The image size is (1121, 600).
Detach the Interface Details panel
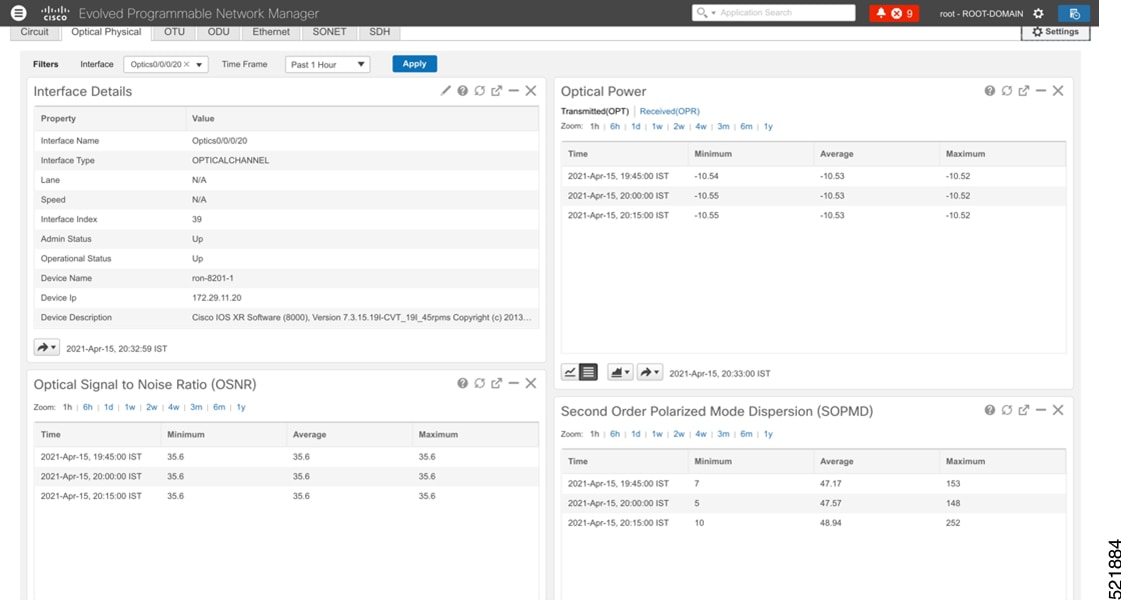[497, 91]
